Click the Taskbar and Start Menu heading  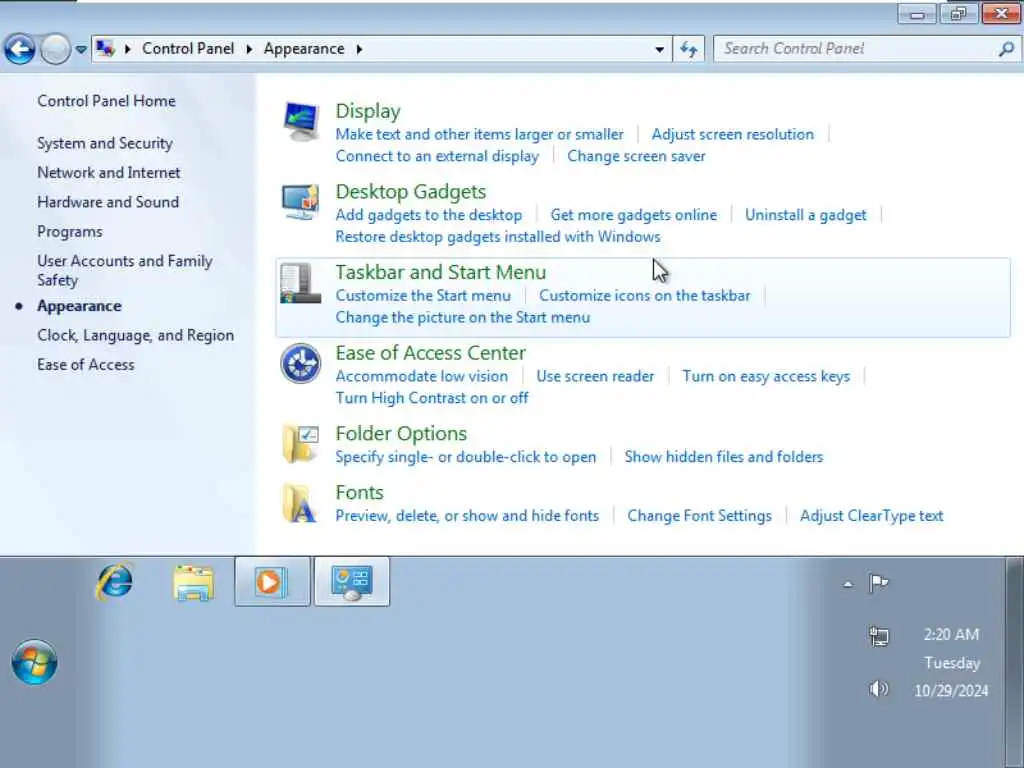pyautogui.click(x=441, y=272)
